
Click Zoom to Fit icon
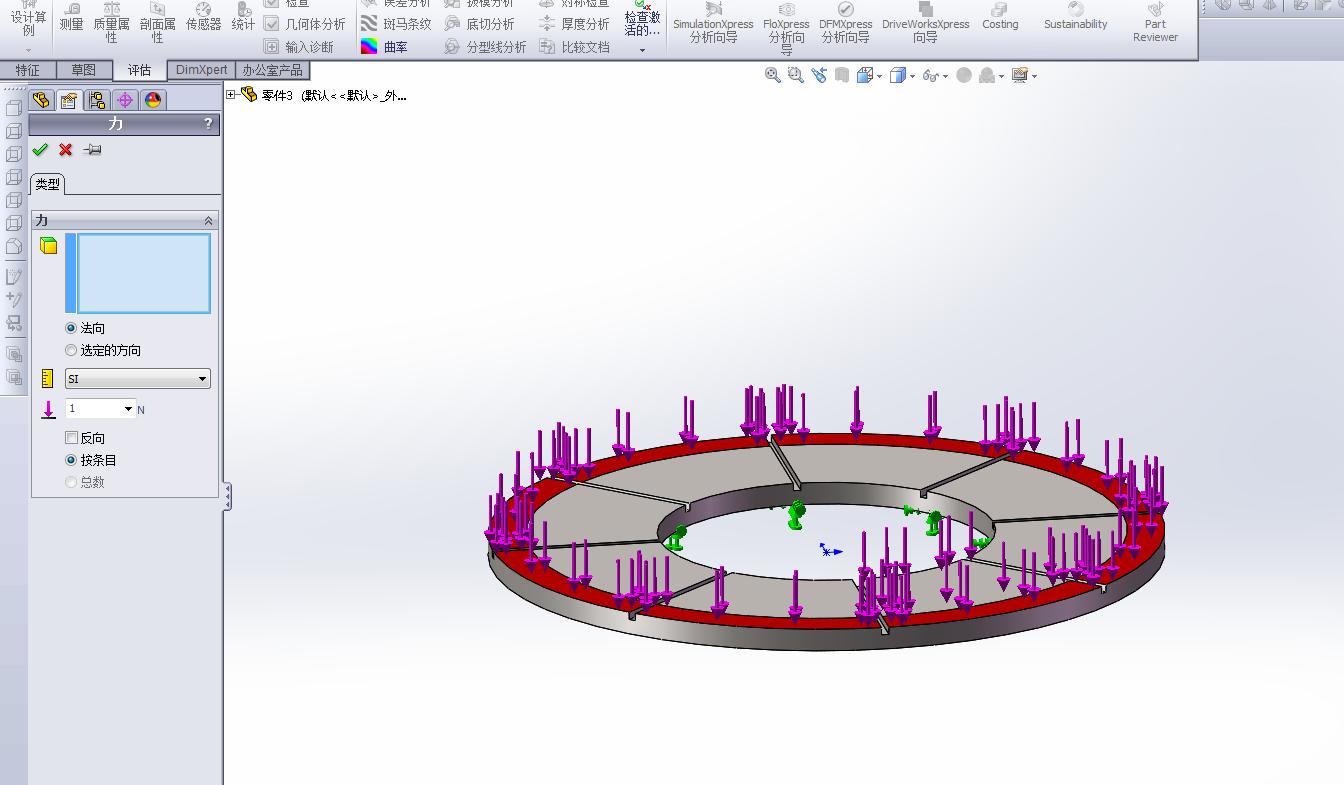tap(773, 75)
